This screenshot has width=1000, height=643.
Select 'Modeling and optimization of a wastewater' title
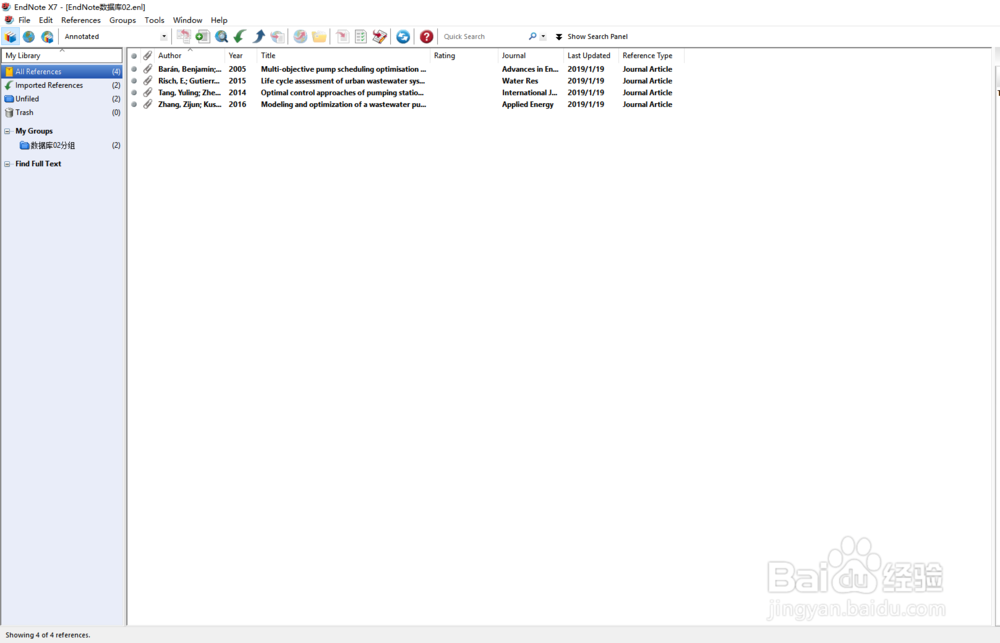[343, 105]
